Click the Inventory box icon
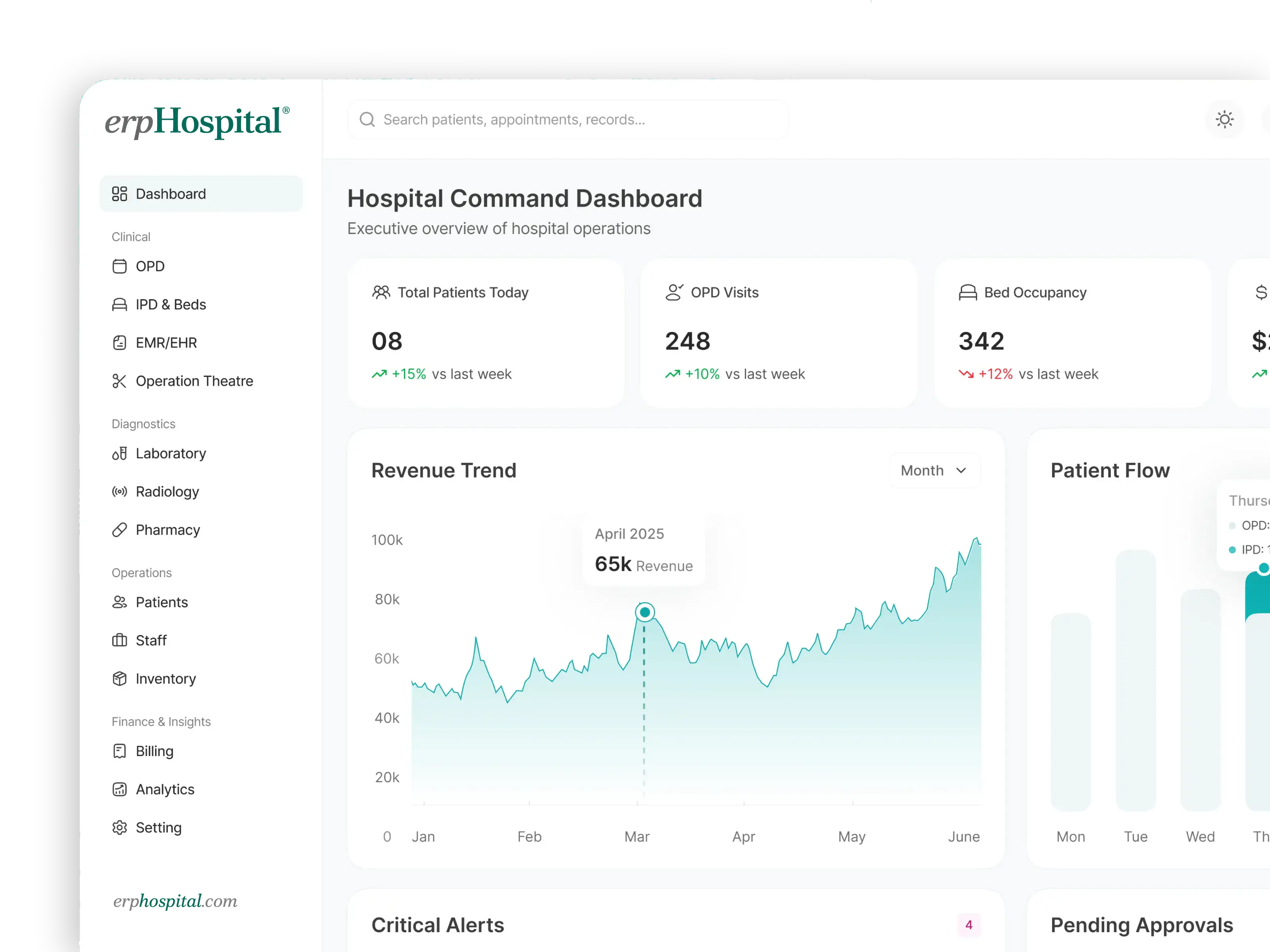This screenshot has width=1270, height=952. pos(119,679)
